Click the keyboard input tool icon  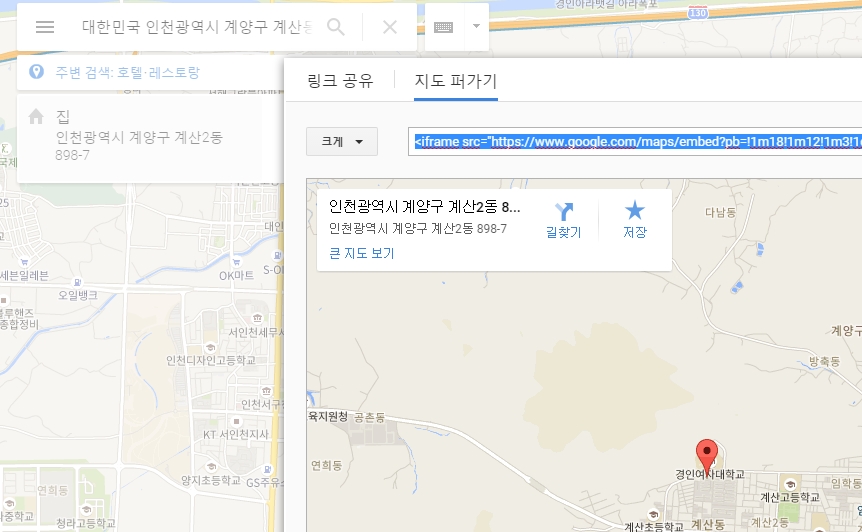pos(444,27)
